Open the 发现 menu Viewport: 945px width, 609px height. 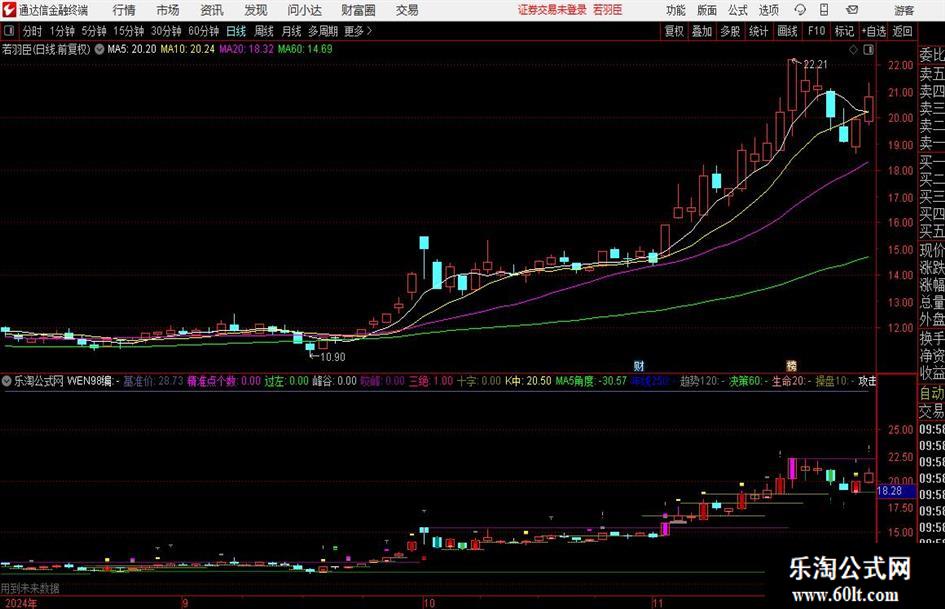[x=256, y=10]
